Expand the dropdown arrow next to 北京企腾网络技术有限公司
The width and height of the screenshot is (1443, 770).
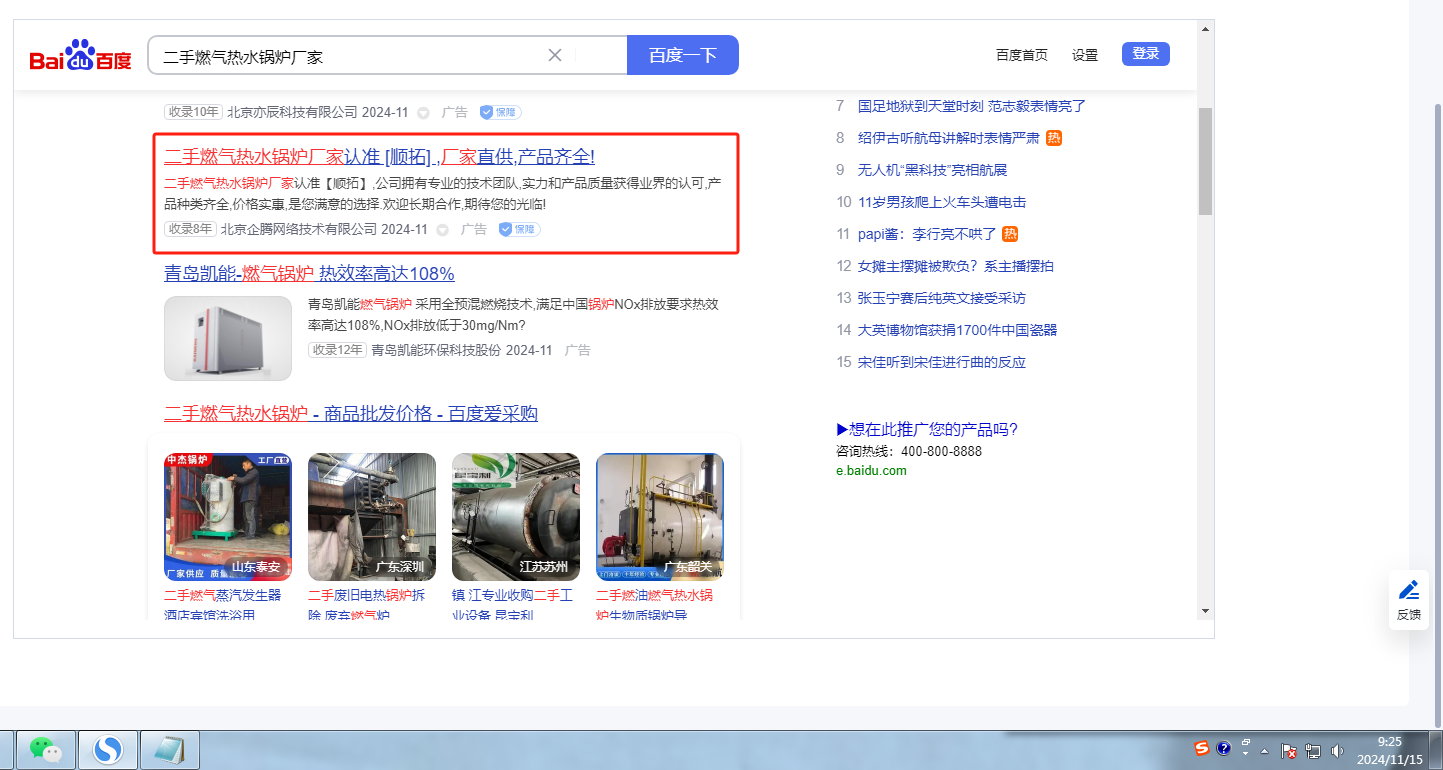click(x=442, y=230)
